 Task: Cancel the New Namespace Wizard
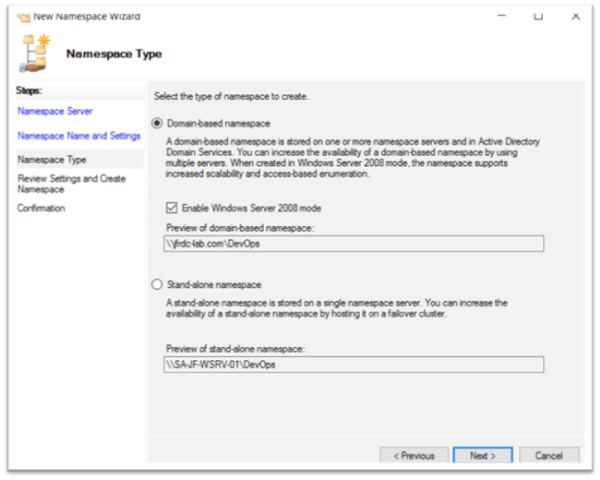(549, 455)
